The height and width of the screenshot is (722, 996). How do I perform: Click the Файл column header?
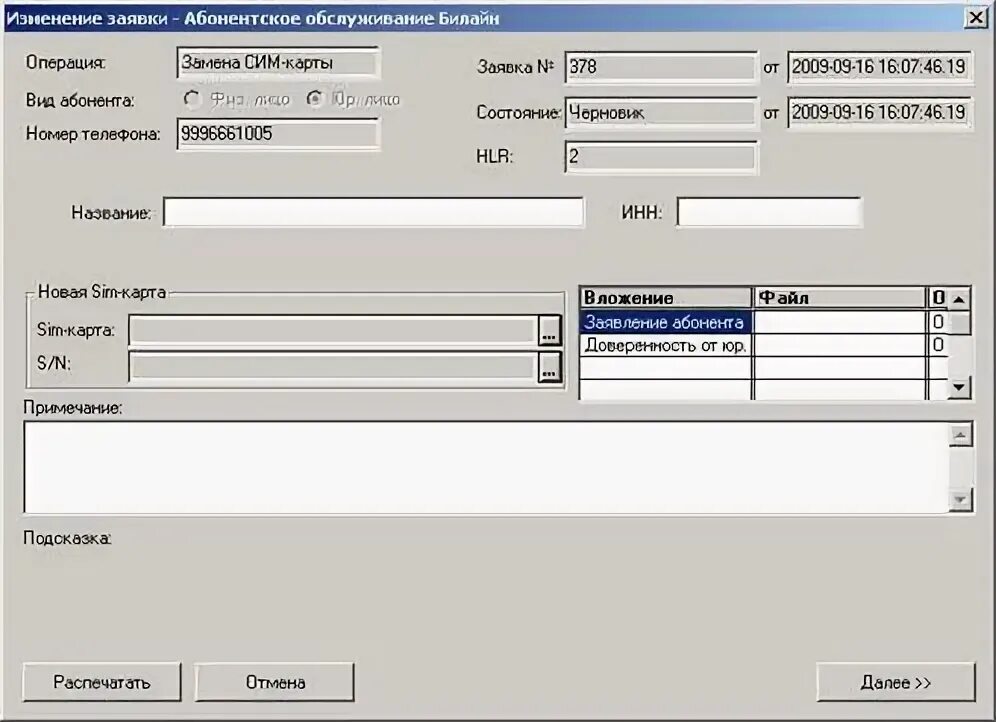[x=840, y=297]
